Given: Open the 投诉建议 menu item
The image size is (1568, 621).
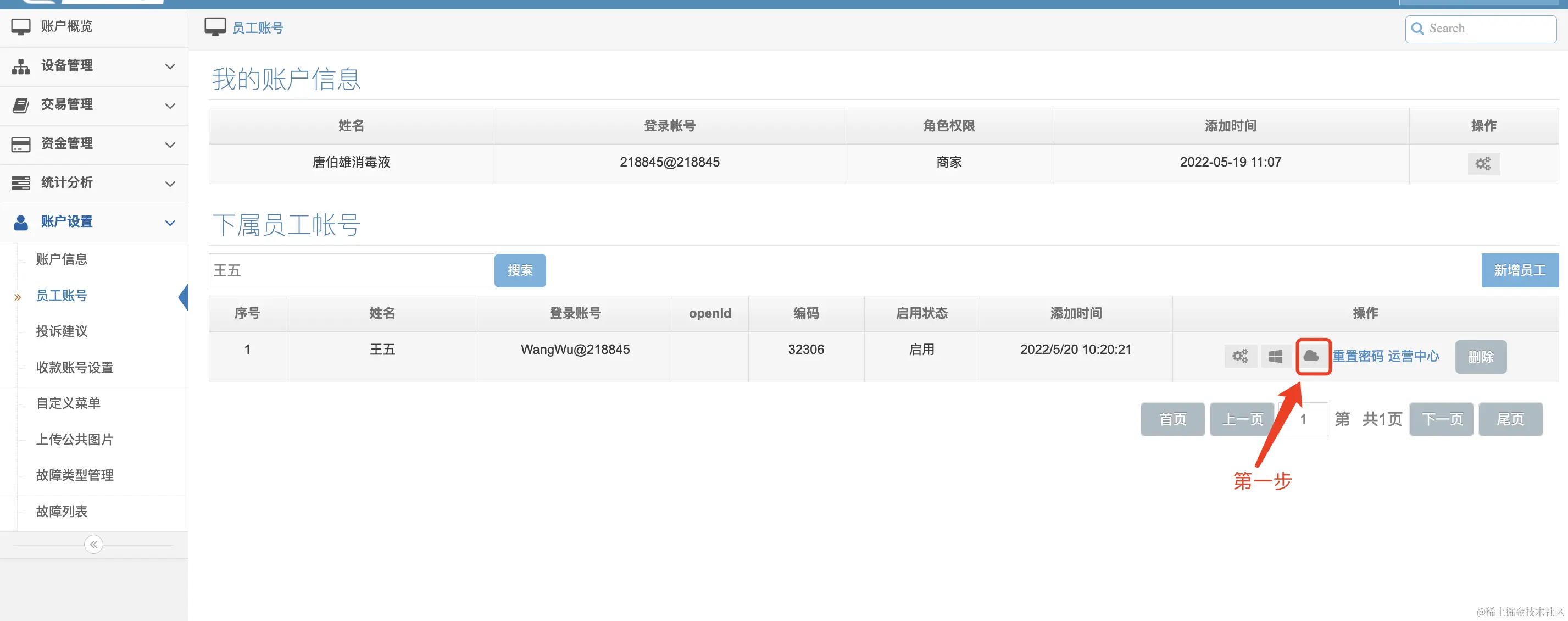Looking at the screenshot, I should pyautogui.click(x=63, y=331).
